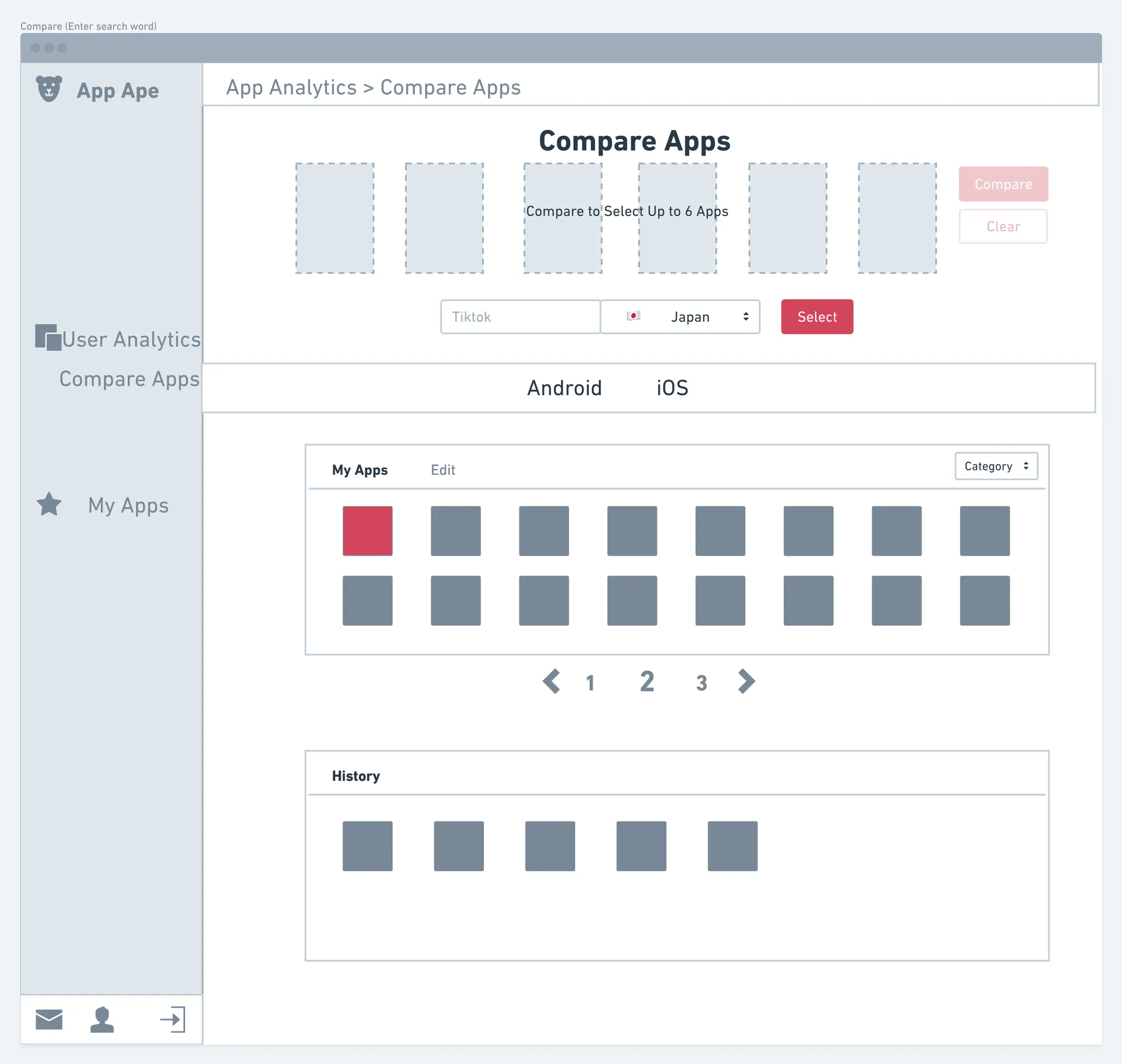Image resolution: width=1122 pixels, height=1064 pixels.
Task: Click the Tiktok search input field
Action: point(520,317)
